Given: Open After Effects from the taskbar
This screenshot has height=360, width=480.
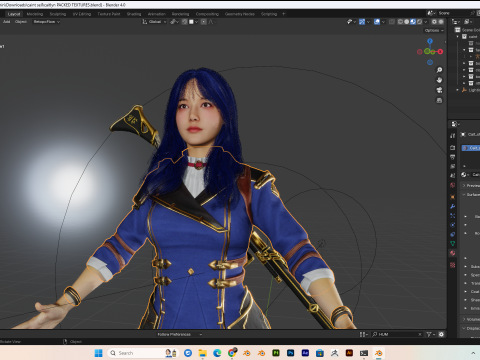Looking at the screenshot, I should [x=305, y=353].
